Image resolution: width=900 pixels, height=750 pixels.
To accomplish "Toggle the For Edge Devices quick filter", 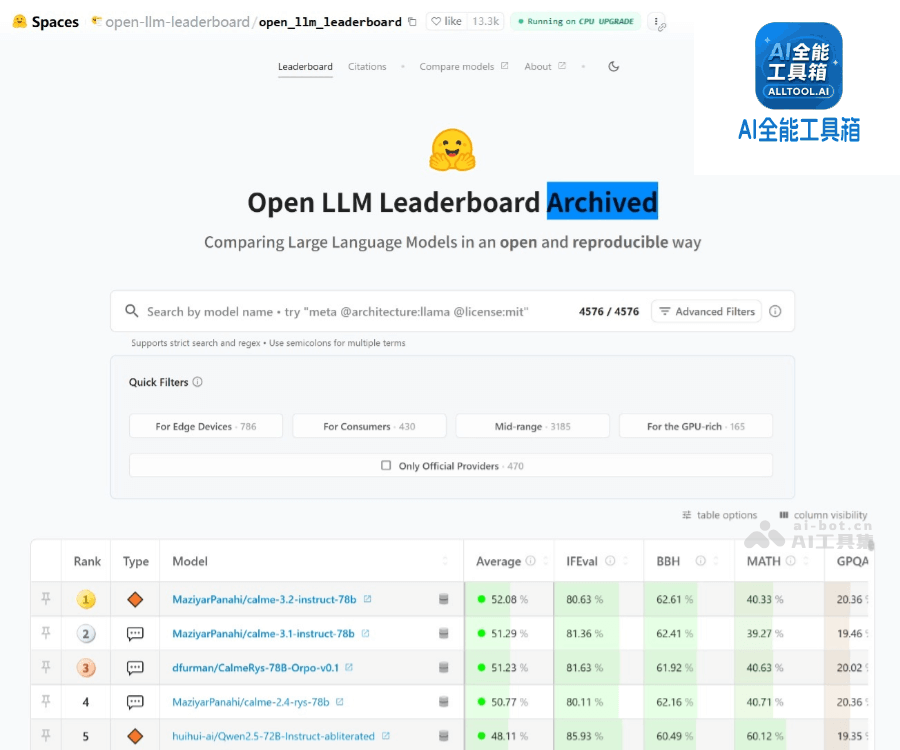I will tap(206, 426).
